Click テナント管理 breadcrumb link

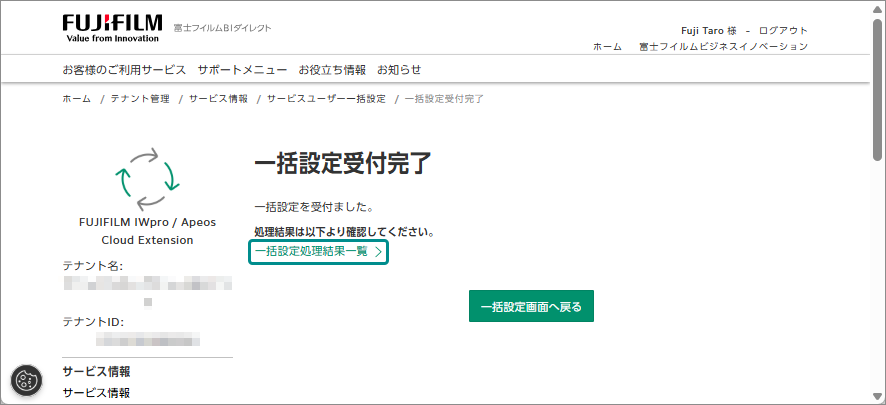140,99
